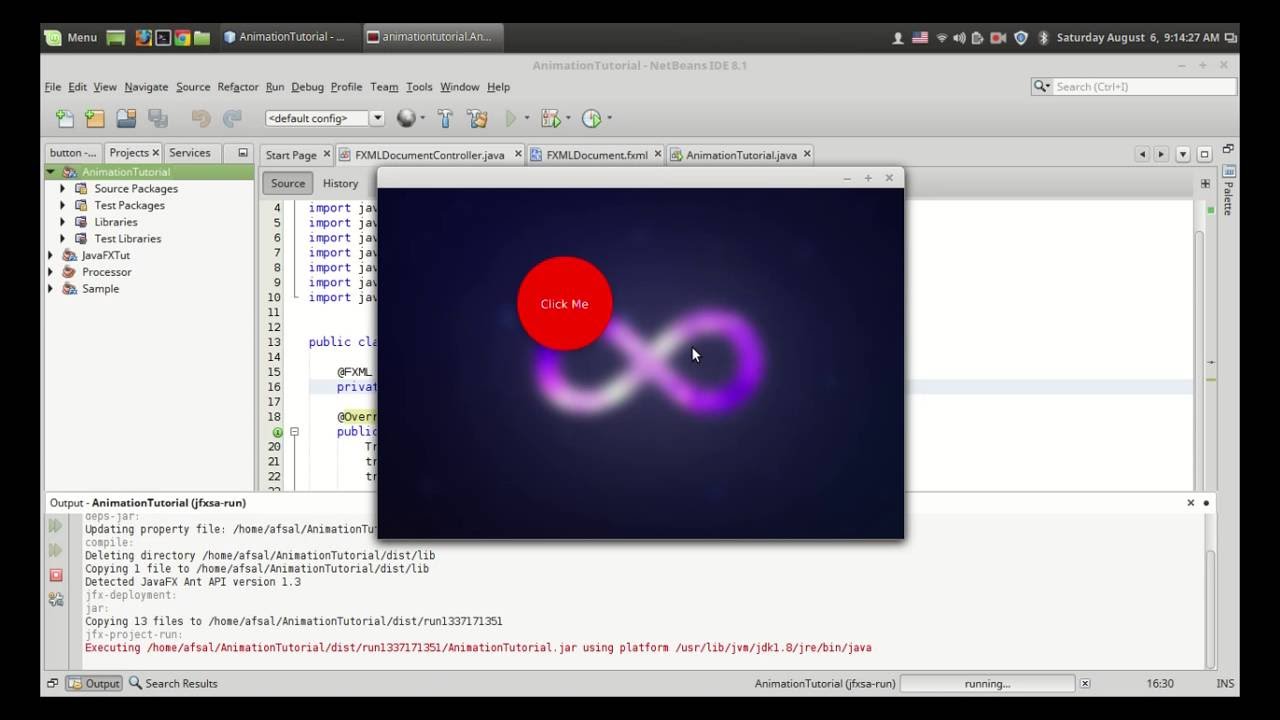The image size is (1280, 720).
Task: Expand the Test Packages node
Action: (63, 205)
